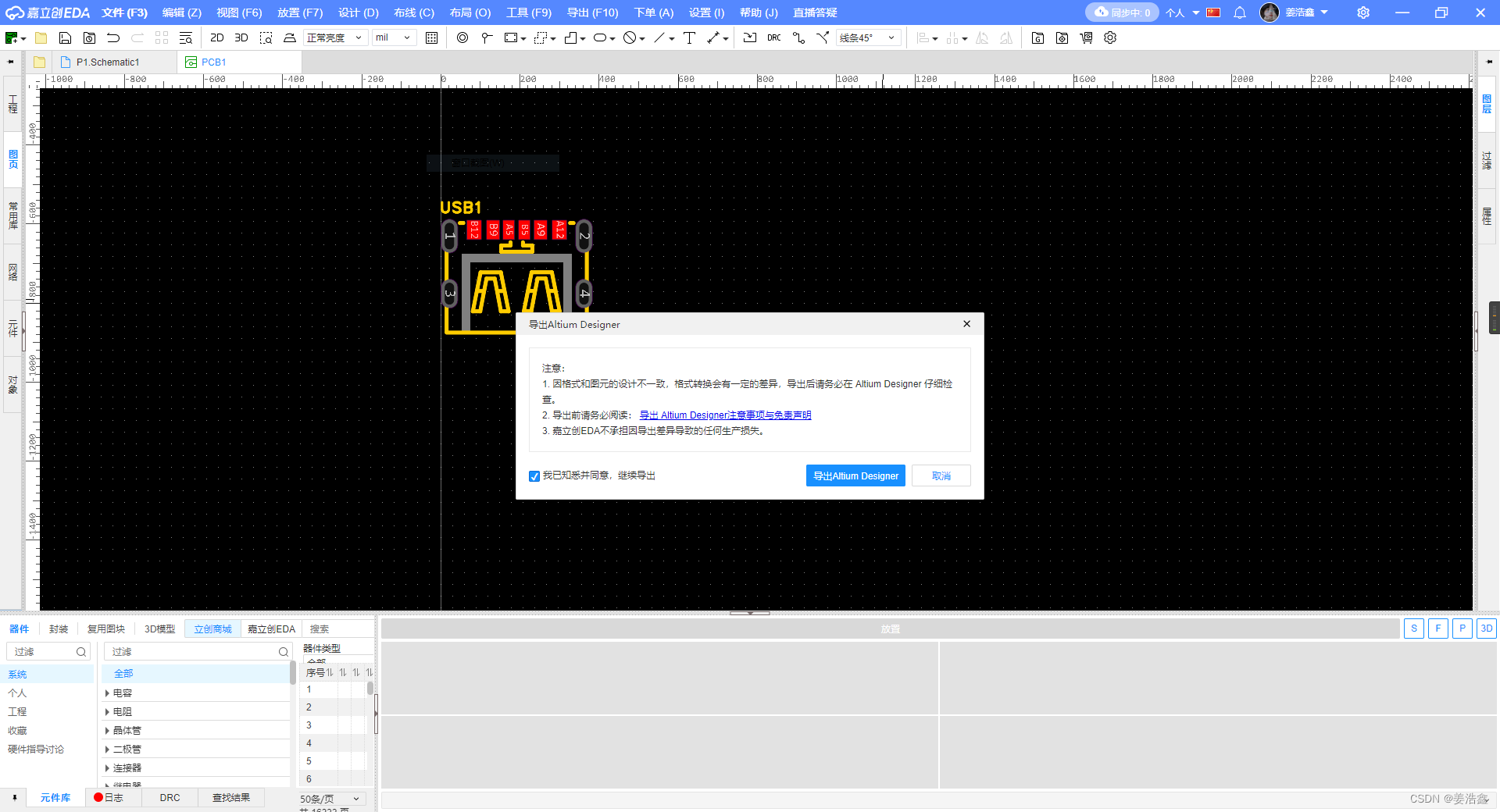This screenshot has height=812, width=1500.
Task: Switch to 3D view
Action: click(241, 37)
